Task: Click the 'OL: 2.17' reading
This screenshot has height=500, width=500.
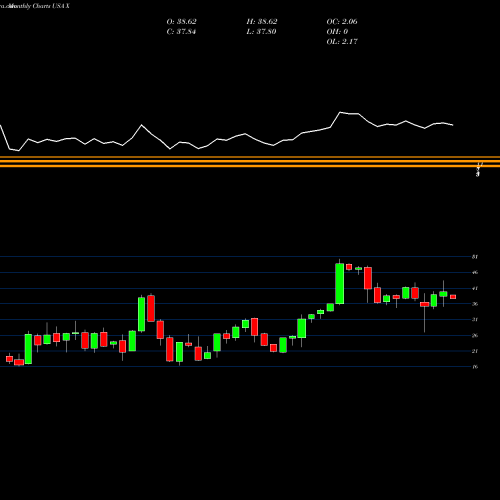Action: 342,42
